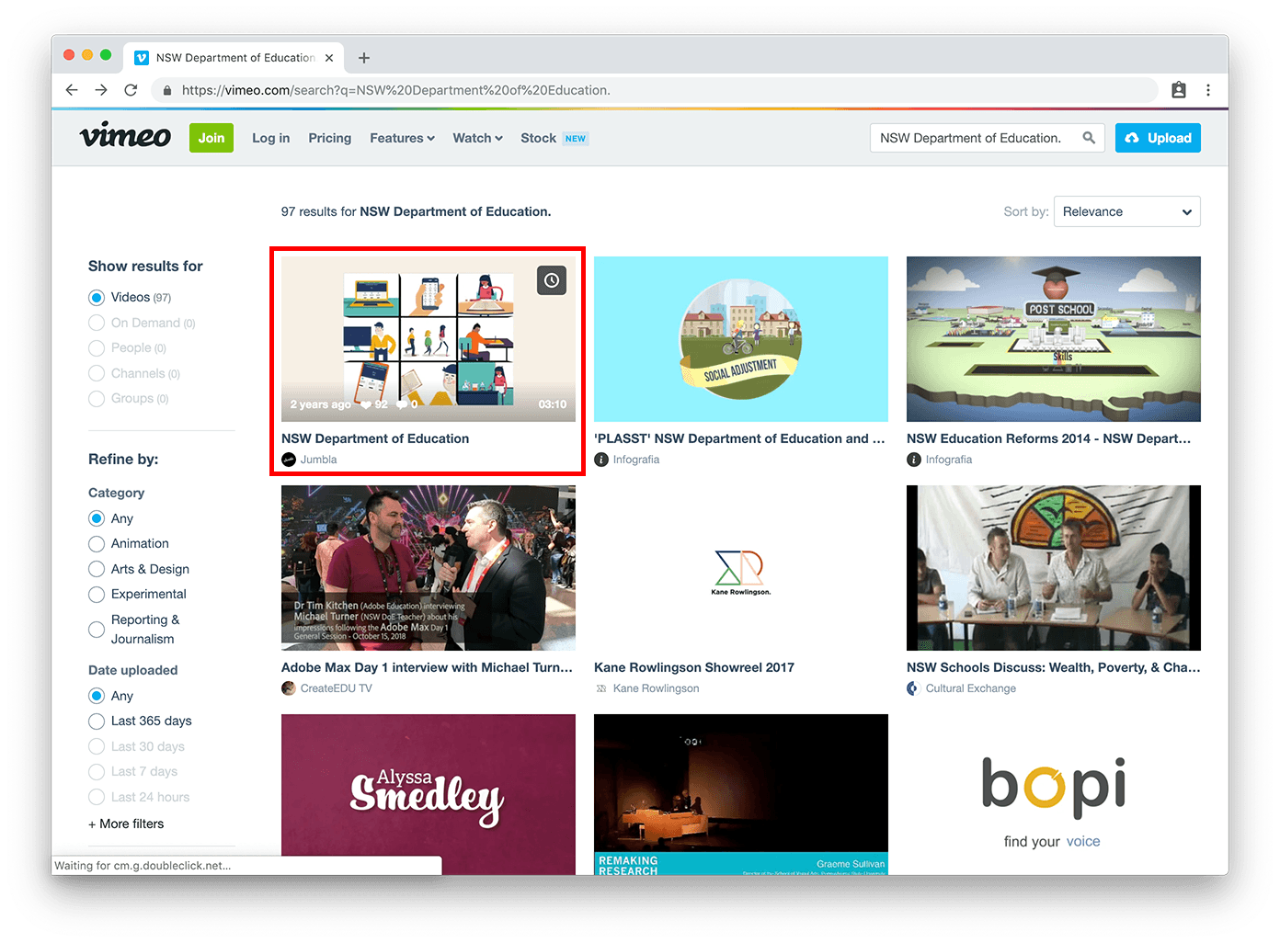Click the CreateEDU TV avatar icon

289,688
